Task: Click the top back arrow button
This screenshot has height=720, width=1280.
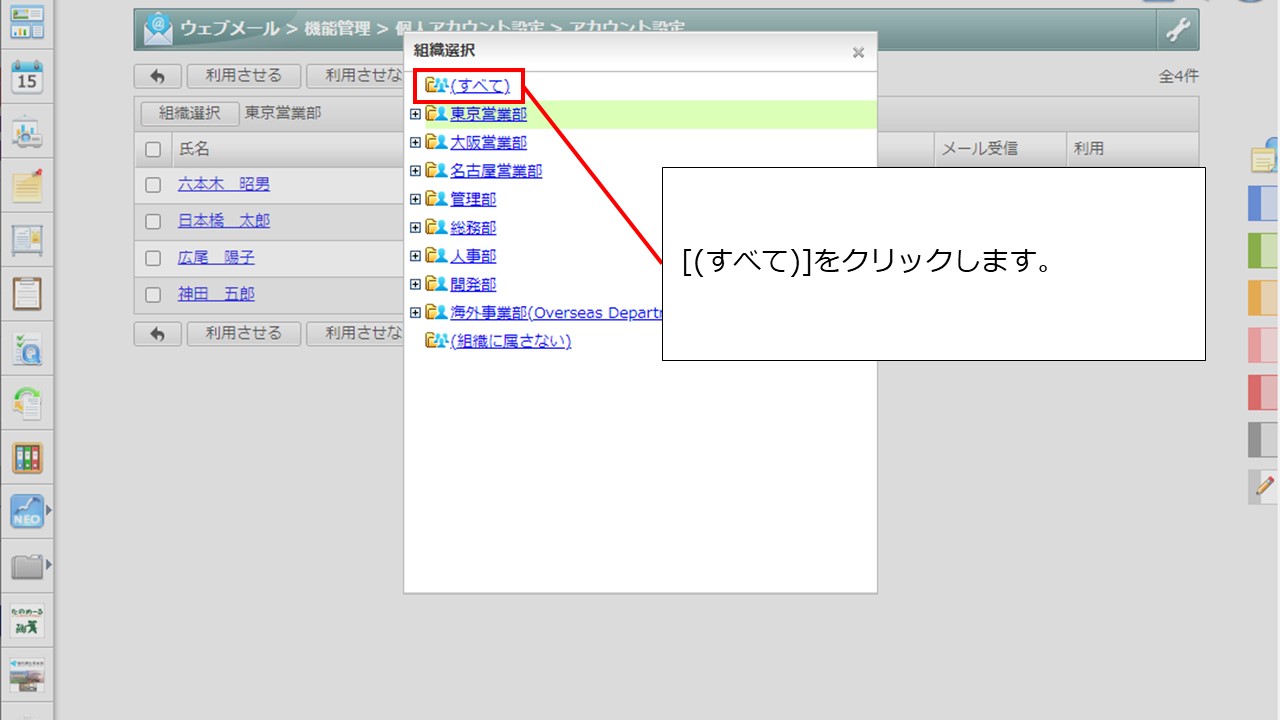Action: click(x=158, y=76)
